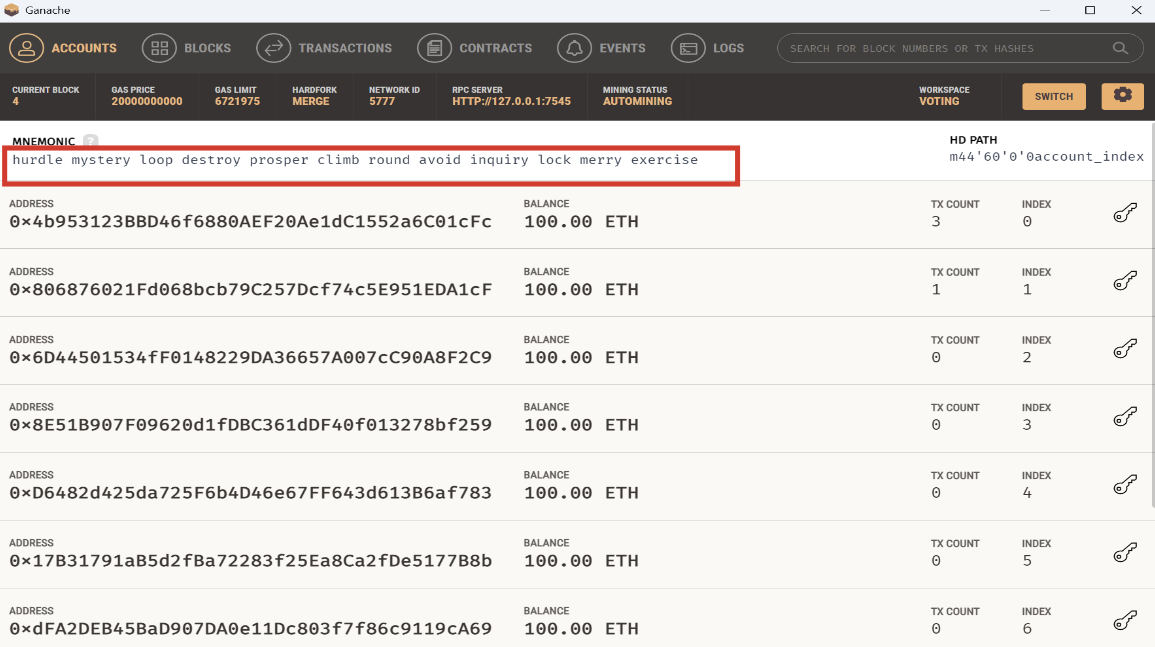Click the Transactions arrows icon
Image resolution: width=1155 pixels, height=647 pixels.
[273, 49]
